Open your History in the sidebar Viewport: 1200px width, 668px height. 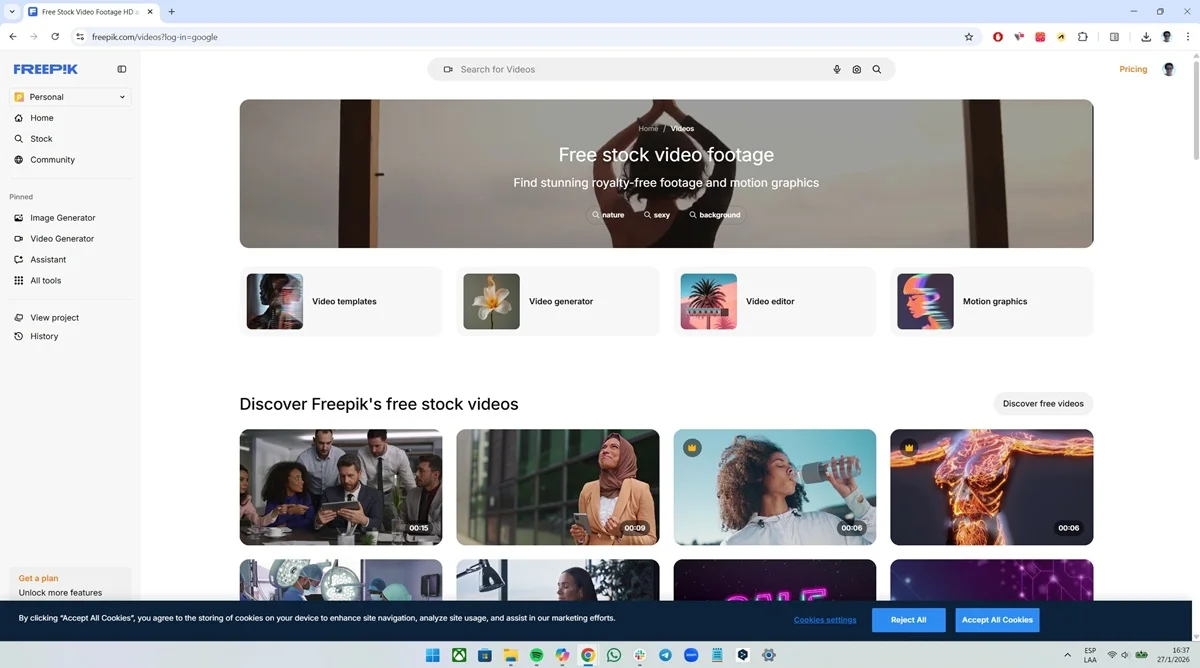click(43, 336)
